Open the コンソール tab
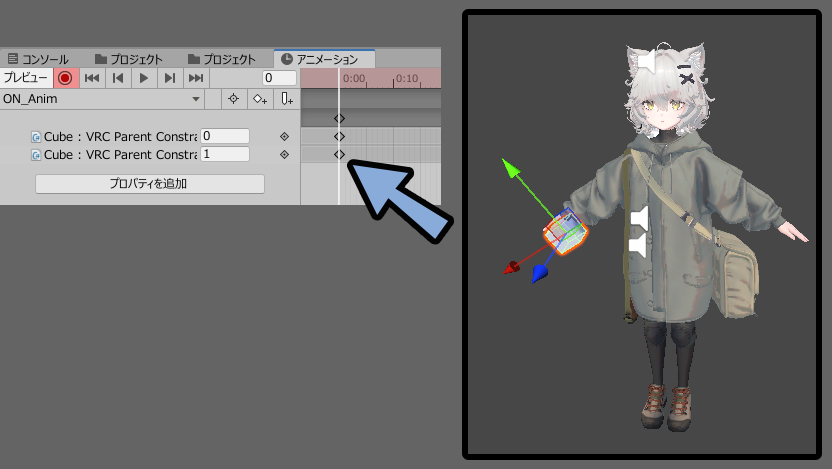 click(x=38, y=58)
